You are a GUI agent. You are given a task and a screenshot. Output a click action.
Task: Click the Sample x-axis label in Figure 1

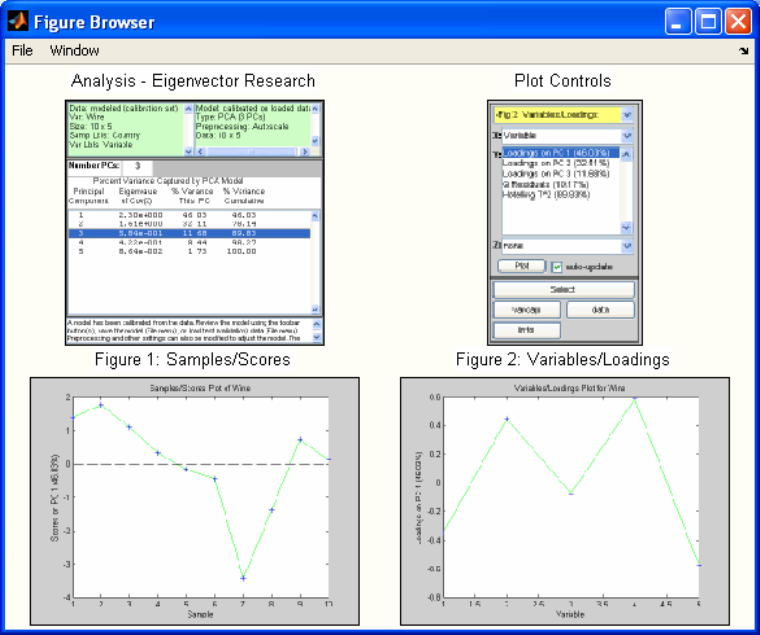[x=200, y=614]
